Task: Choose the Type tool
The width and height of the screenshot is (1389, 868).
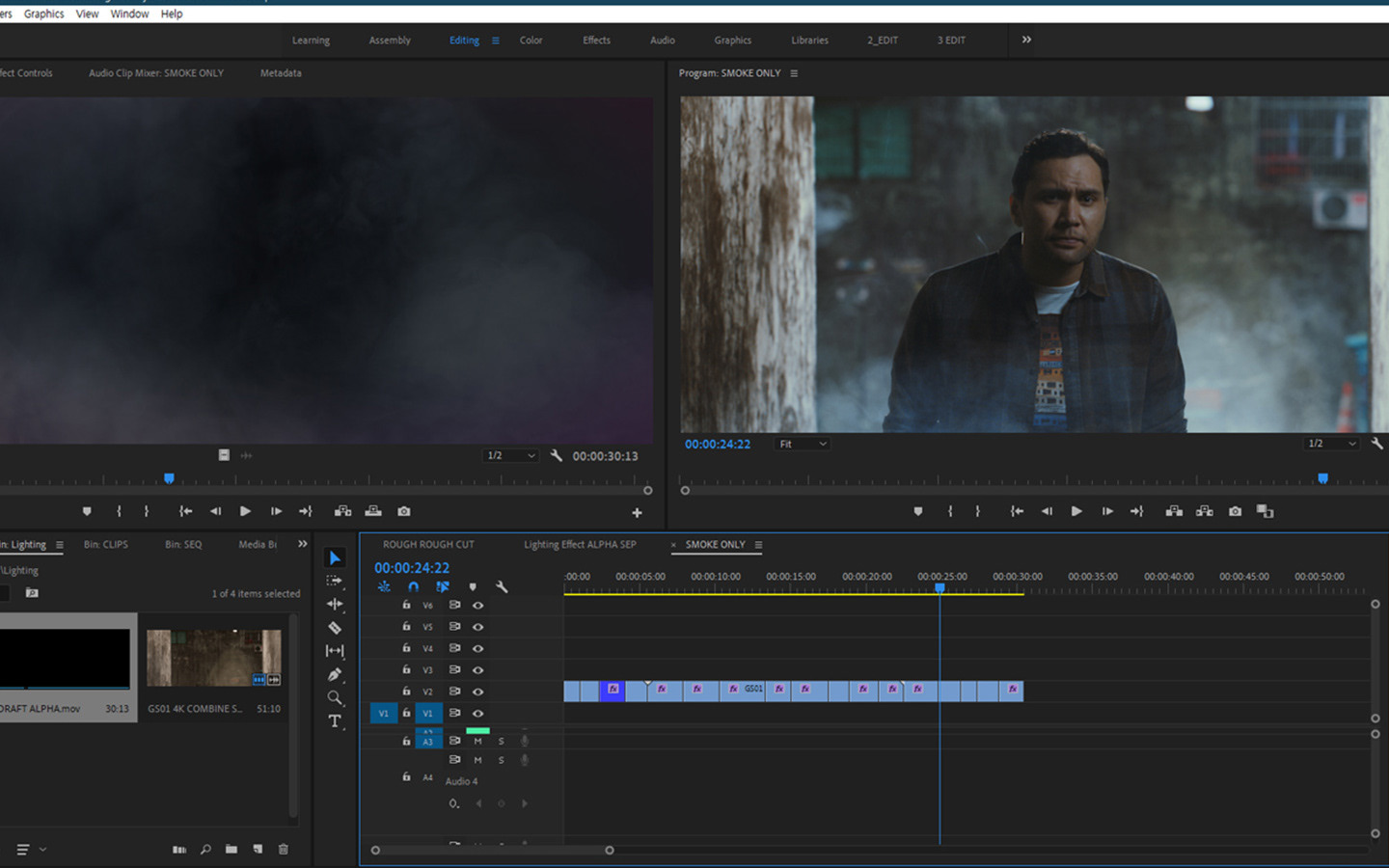Action: pos(335,721)
